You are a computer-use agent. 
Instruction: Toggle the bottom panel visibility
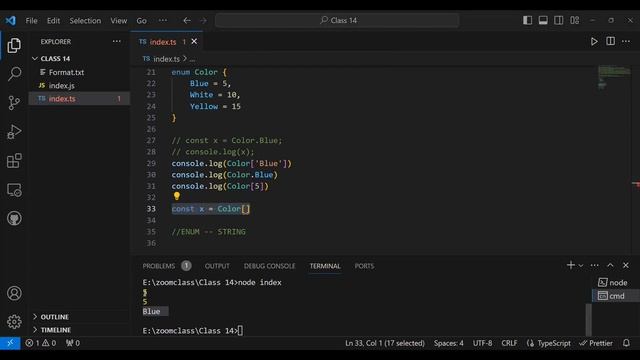point(543,20)
